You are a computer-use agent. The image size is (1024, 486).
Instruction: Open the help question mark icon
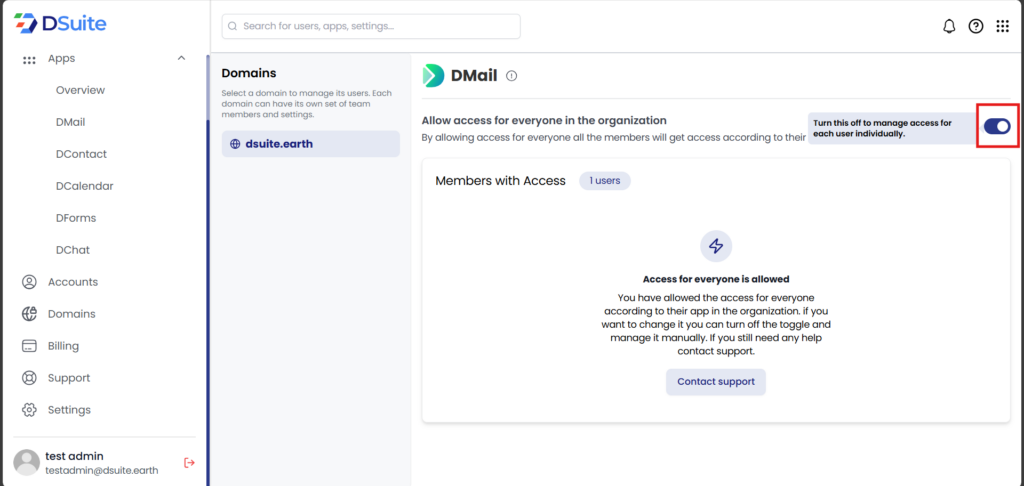(976, 27)
